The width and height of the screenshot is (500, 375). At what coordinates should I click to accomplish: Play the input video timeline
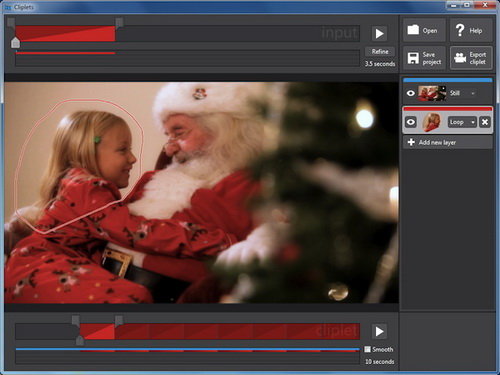coord(379,33)
